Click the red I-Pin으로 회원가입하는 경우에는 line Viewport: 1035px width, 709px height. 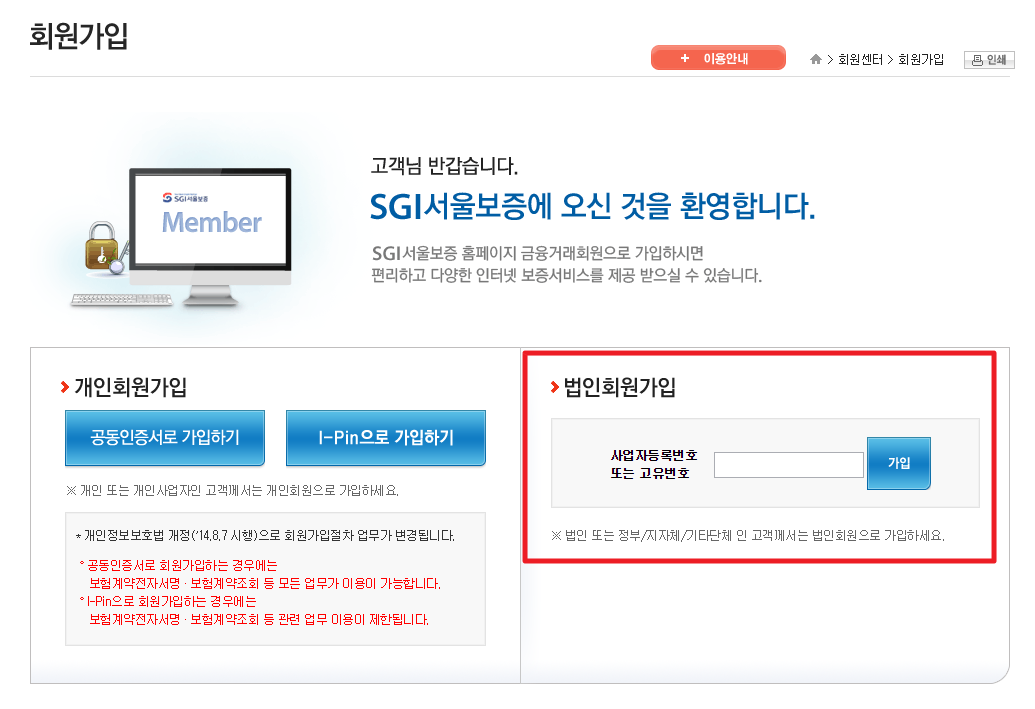pos(168,601)
